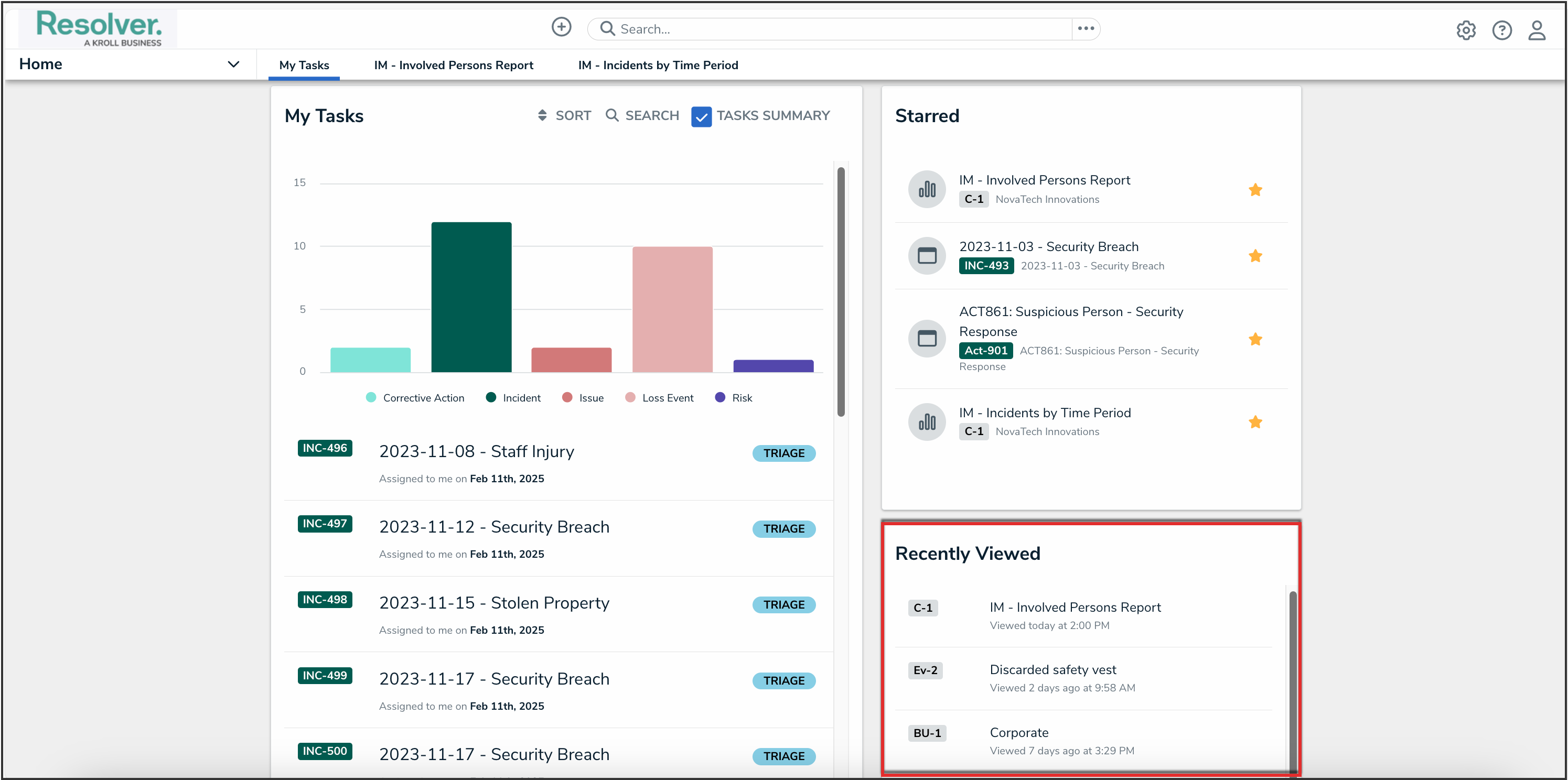Uncheck the Tasks Summary checkbox
The image size is (1568, 780).
(x=701, y=116)
